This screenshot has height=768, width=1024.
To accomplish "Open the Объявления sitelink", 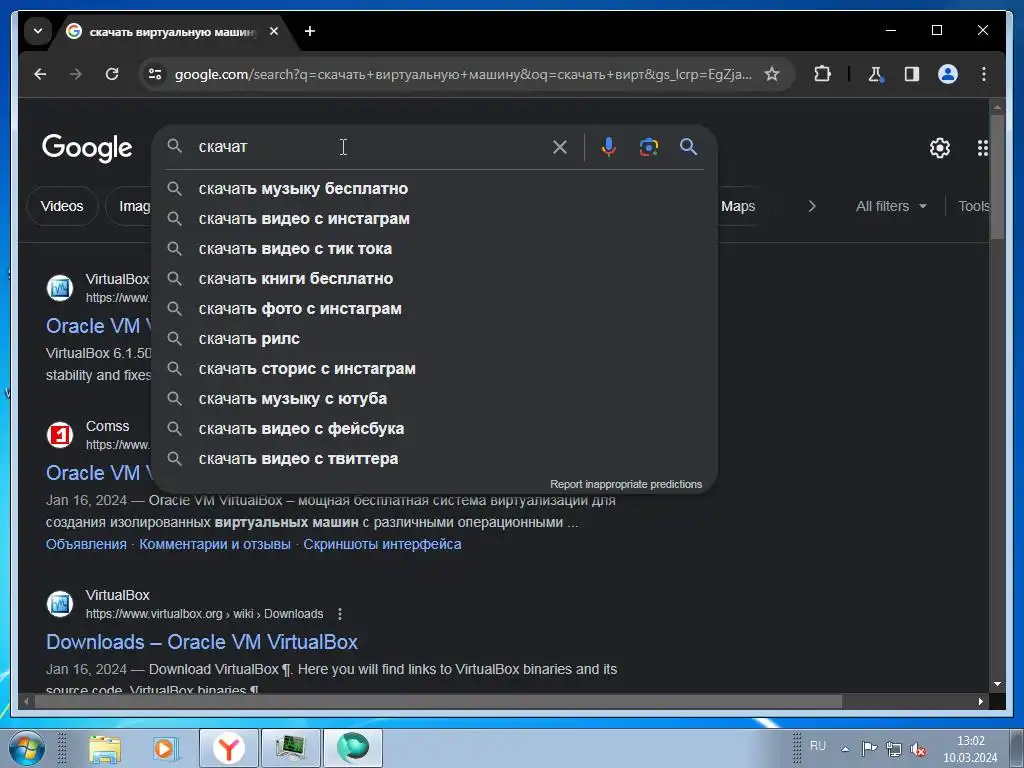I will click(x=86, y=544).
